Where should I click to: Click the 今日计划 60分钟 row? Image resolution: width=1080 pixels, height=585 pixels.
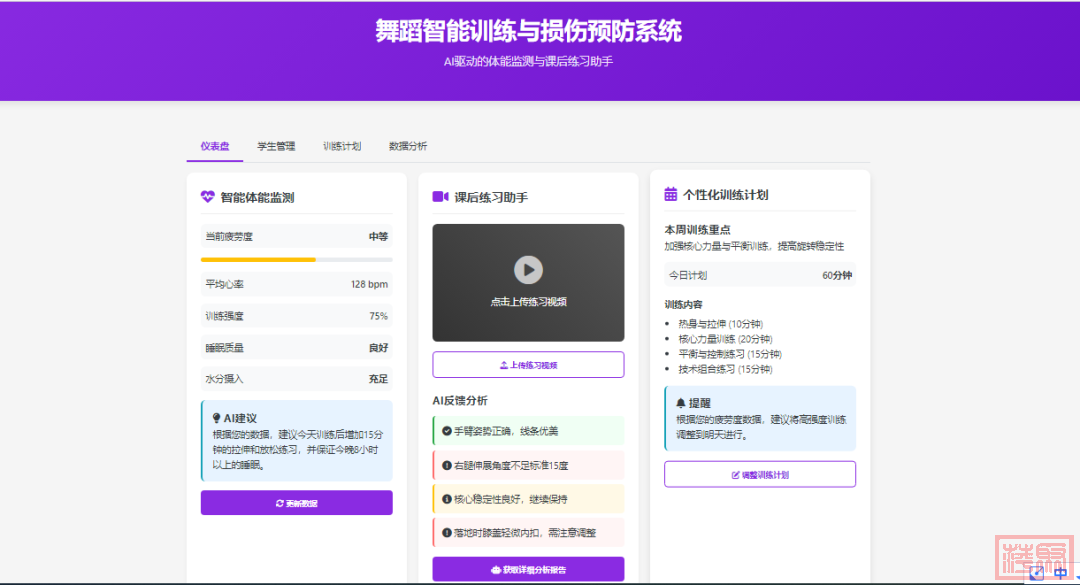[760, 275]
